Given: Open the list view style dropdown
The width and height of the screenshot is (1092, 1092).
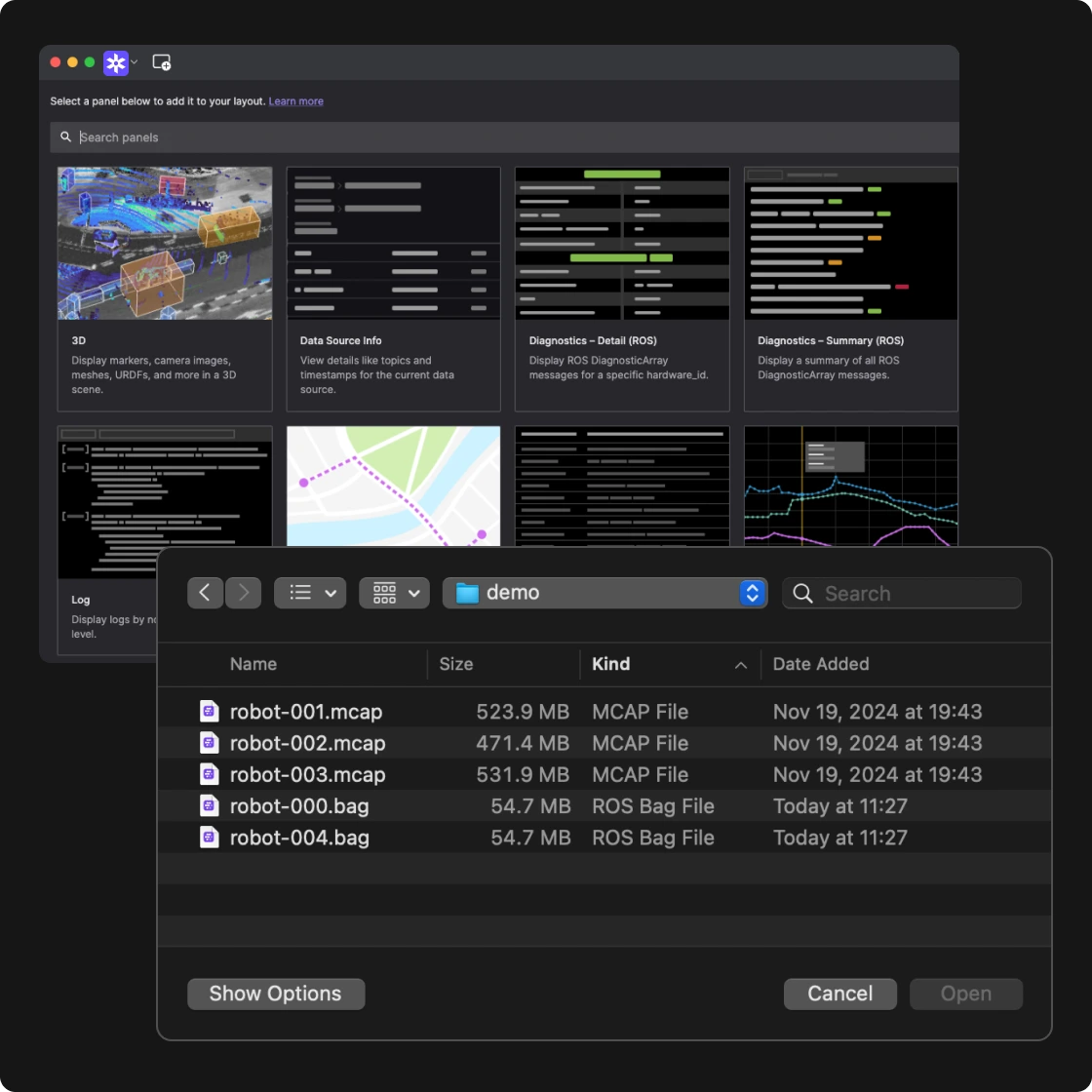Looking at the screenshot, I should coord(309,592).
